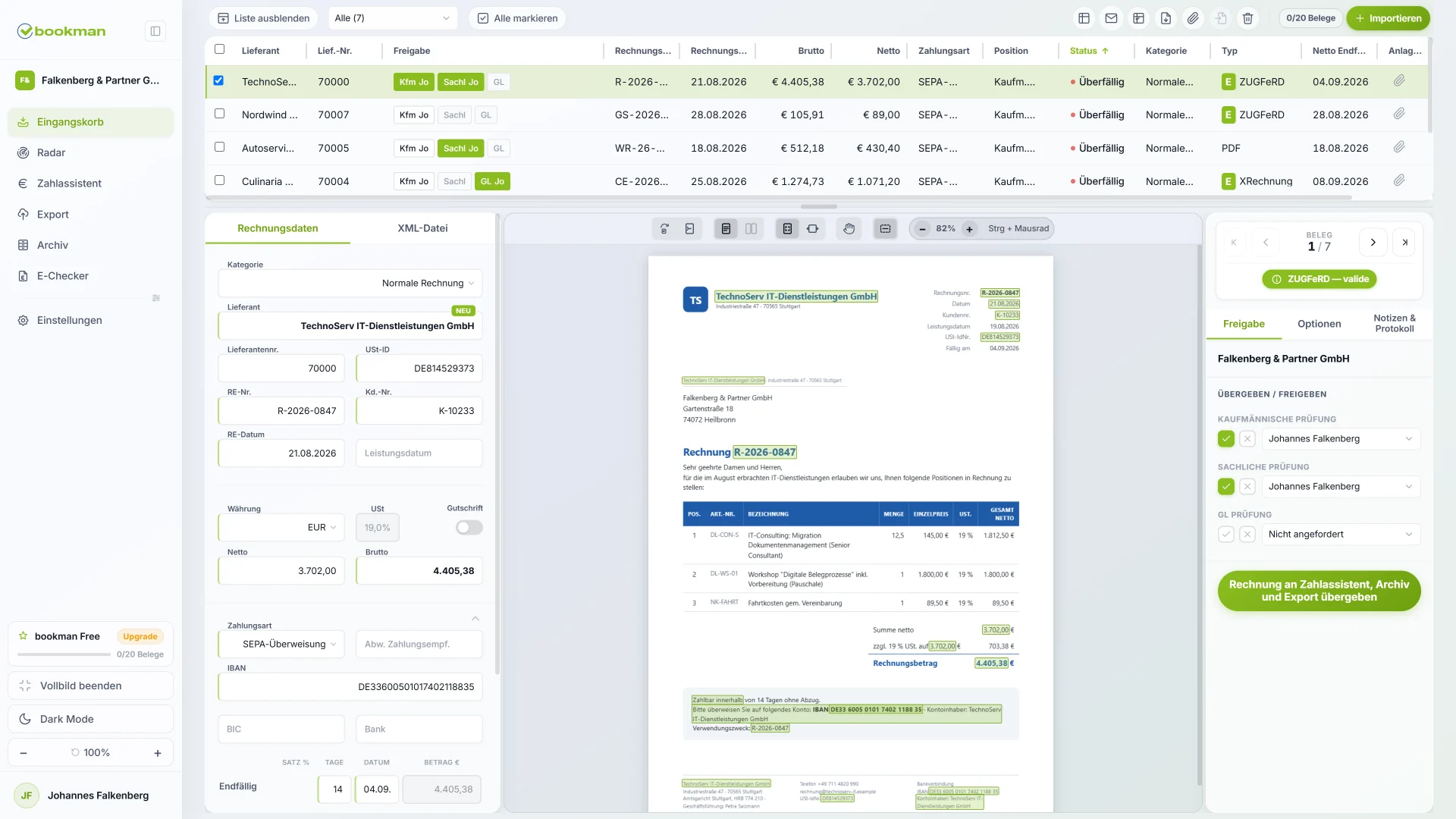Zoom out the document with minus button
The image size is (1456, 819).
922,229
